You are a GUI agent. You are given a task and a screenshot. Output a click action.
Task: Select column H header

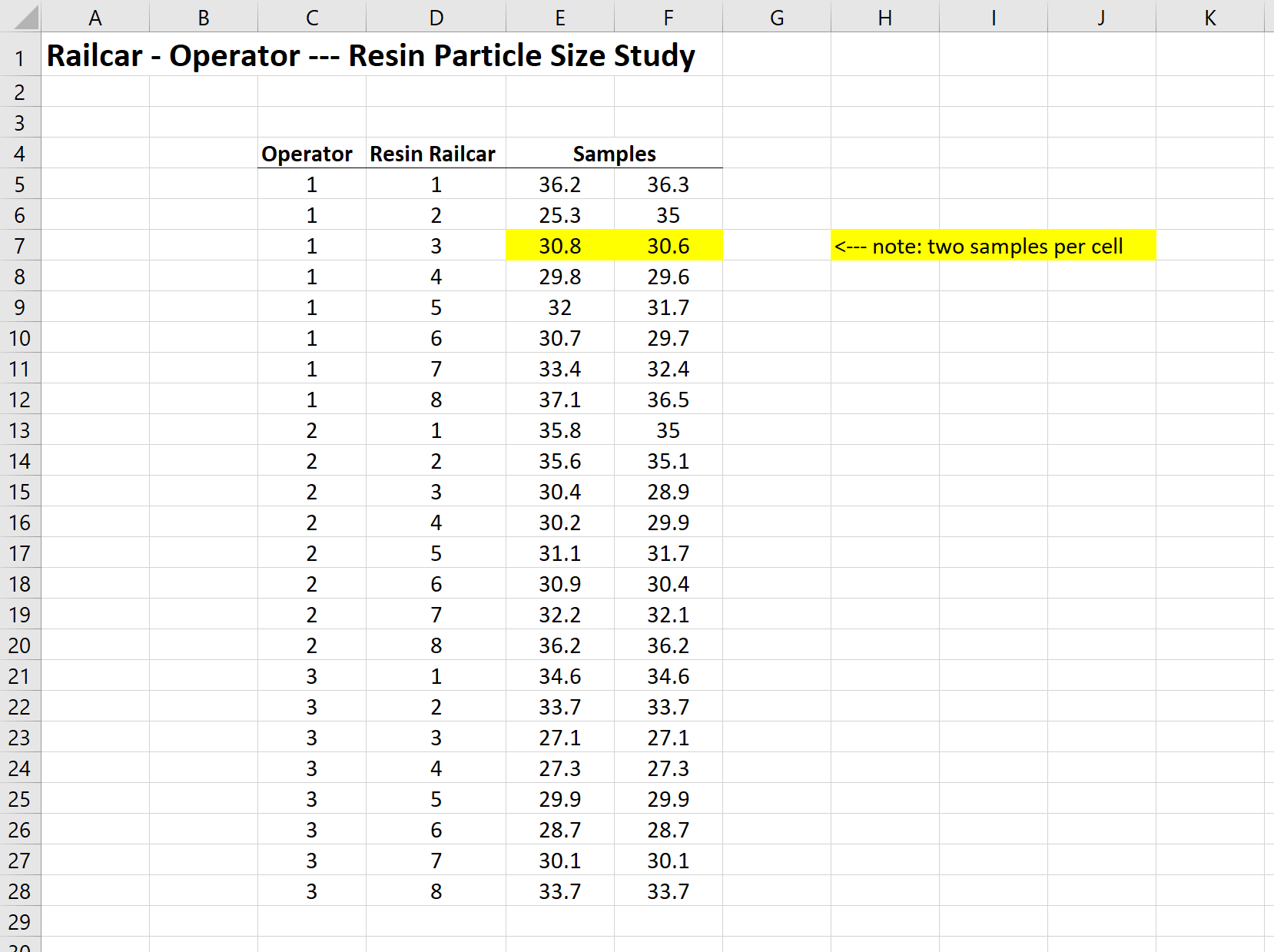885,16
